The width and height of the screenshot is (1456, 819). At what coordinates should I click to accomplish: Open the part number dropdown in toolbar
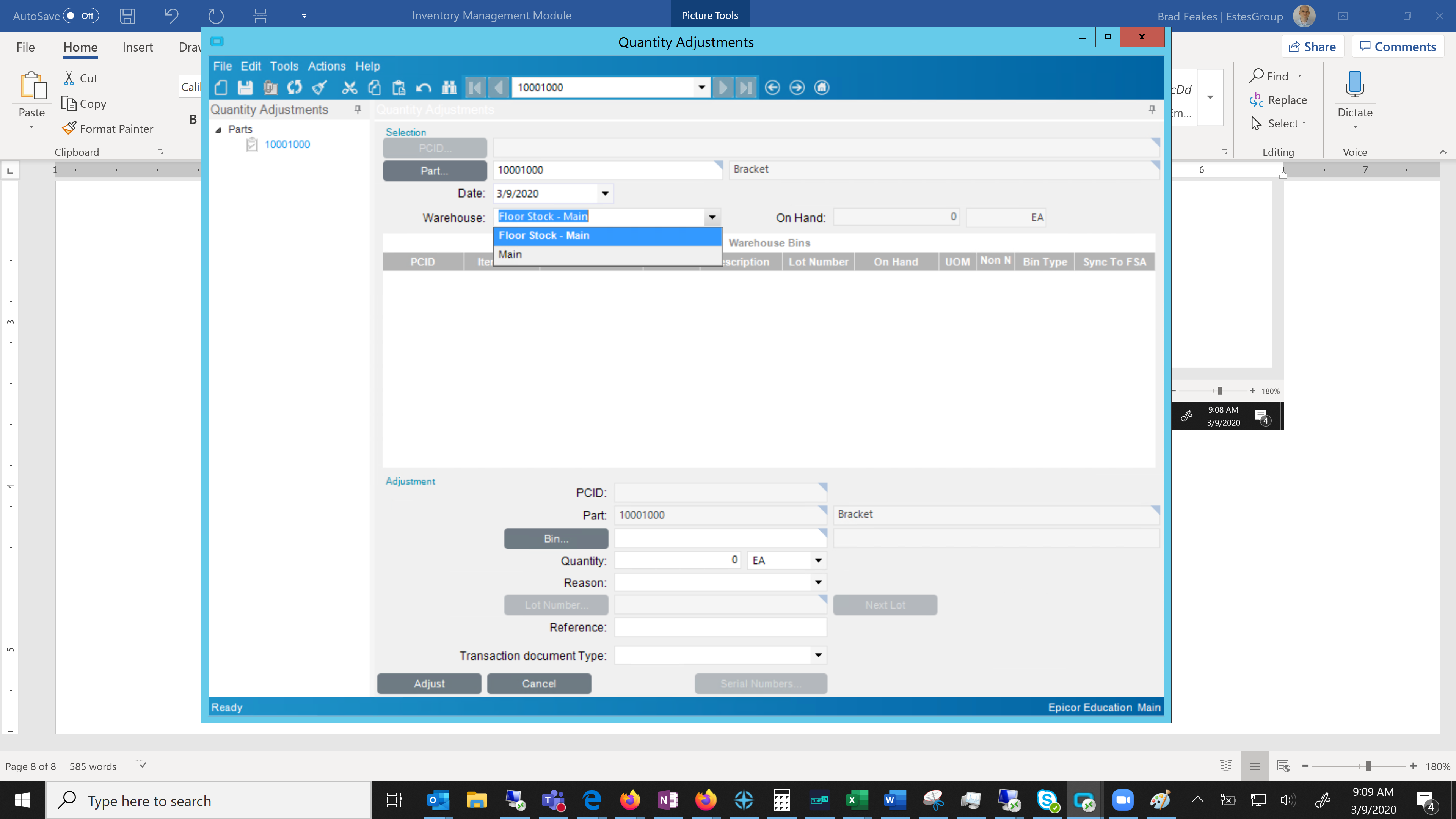(x=701, y=87)
